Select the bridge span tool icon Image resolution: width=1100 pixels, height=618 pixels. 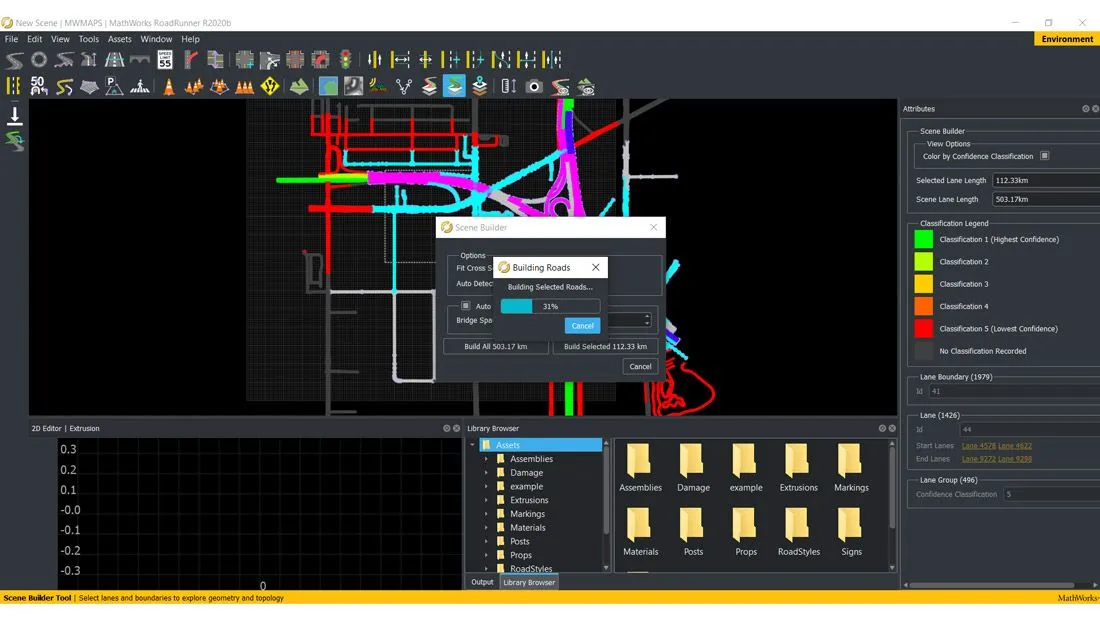[140, 60]
